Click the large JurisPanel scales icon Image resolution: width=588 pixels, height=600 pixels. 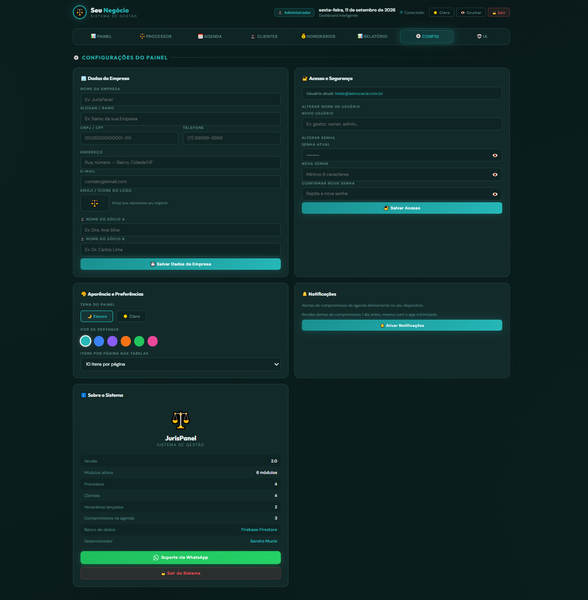tap(181, 420)
